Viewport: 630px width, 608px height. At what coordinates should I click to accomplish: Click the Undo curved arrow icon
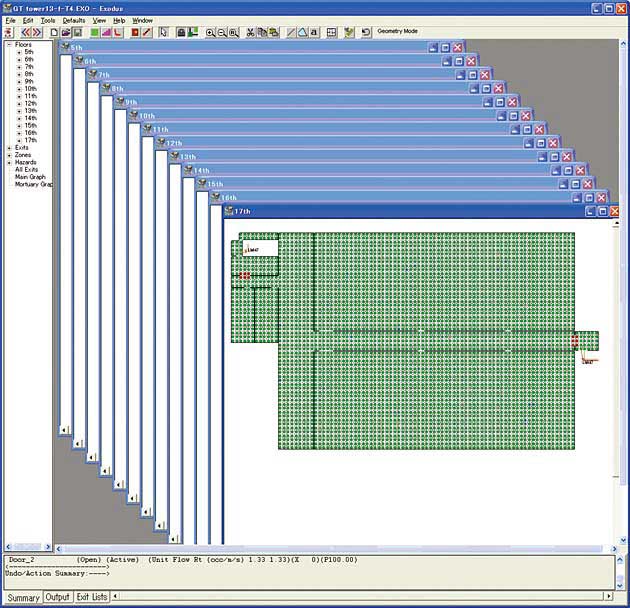tap(366, 33)
